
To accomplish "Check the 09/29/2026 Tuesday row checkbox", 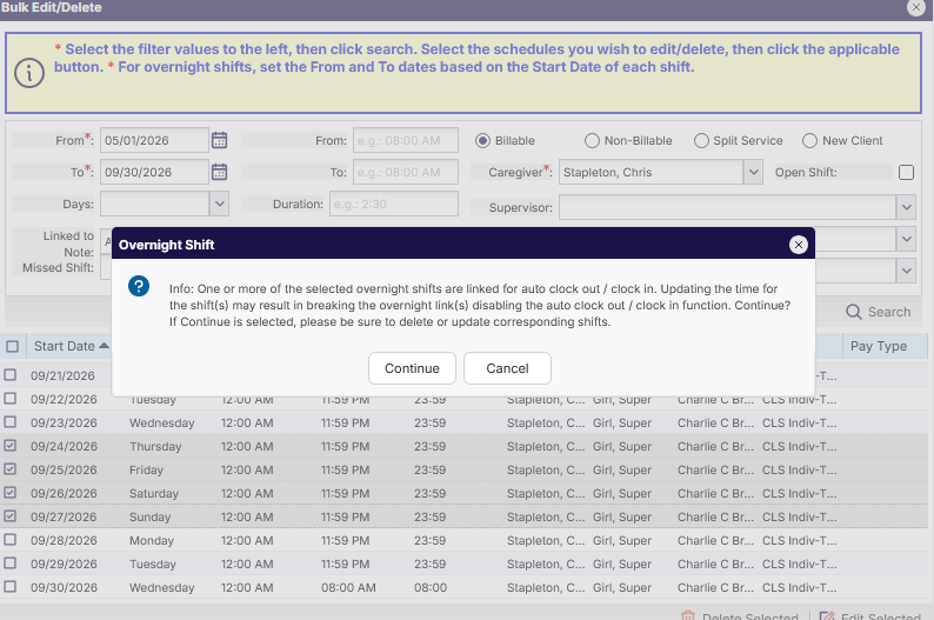I will point(10,563).
